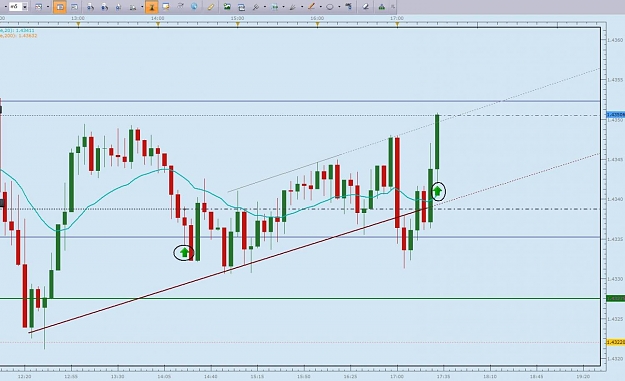
Task: Select the green horizontal support line
Action: tap(300, 298)
